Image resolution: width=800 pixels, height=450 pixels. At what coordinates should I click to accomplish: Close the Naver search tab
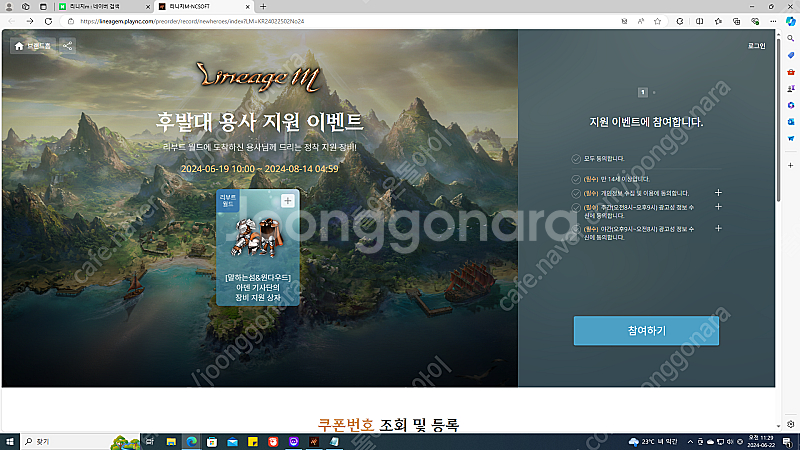pos(148,7)
